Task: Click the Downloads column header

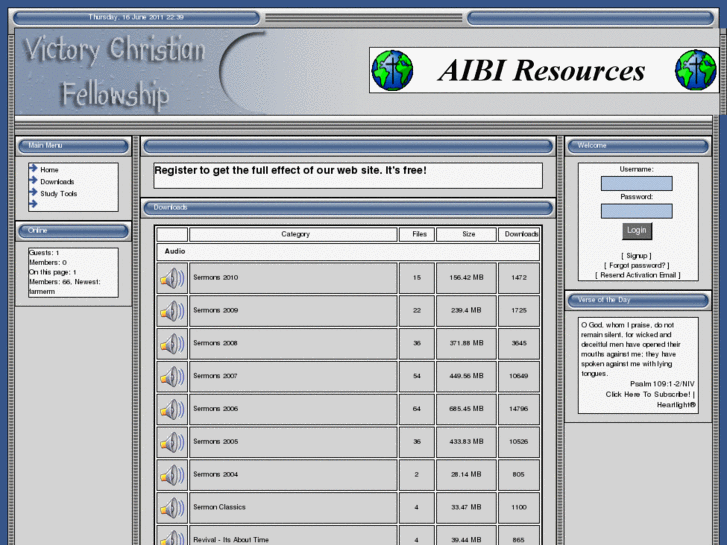Action: pos(521,234)
